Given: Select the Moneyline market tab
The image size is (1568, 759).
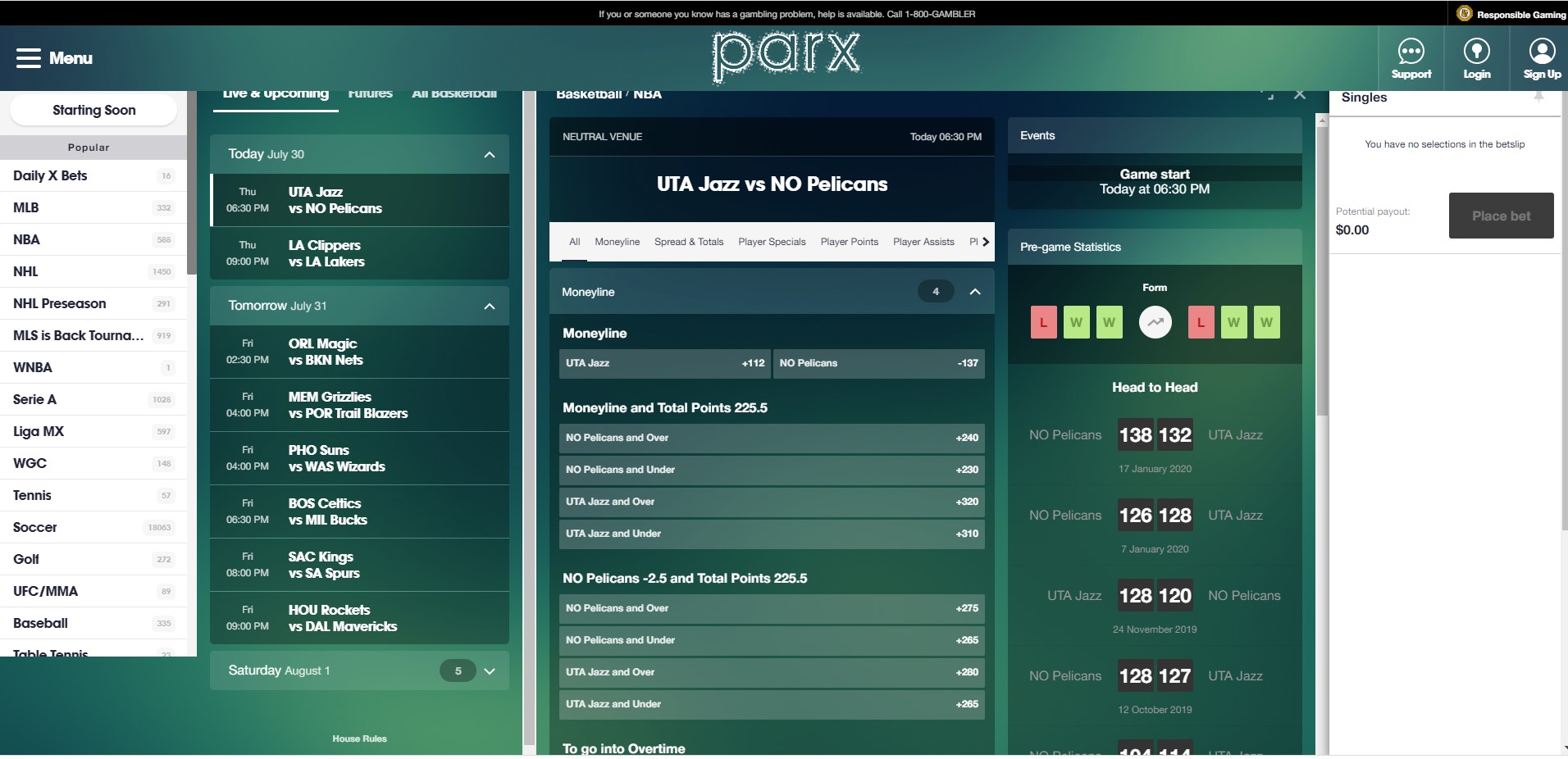Looking at the screenshot, I should pyautogui.click(x=618, y=242).
